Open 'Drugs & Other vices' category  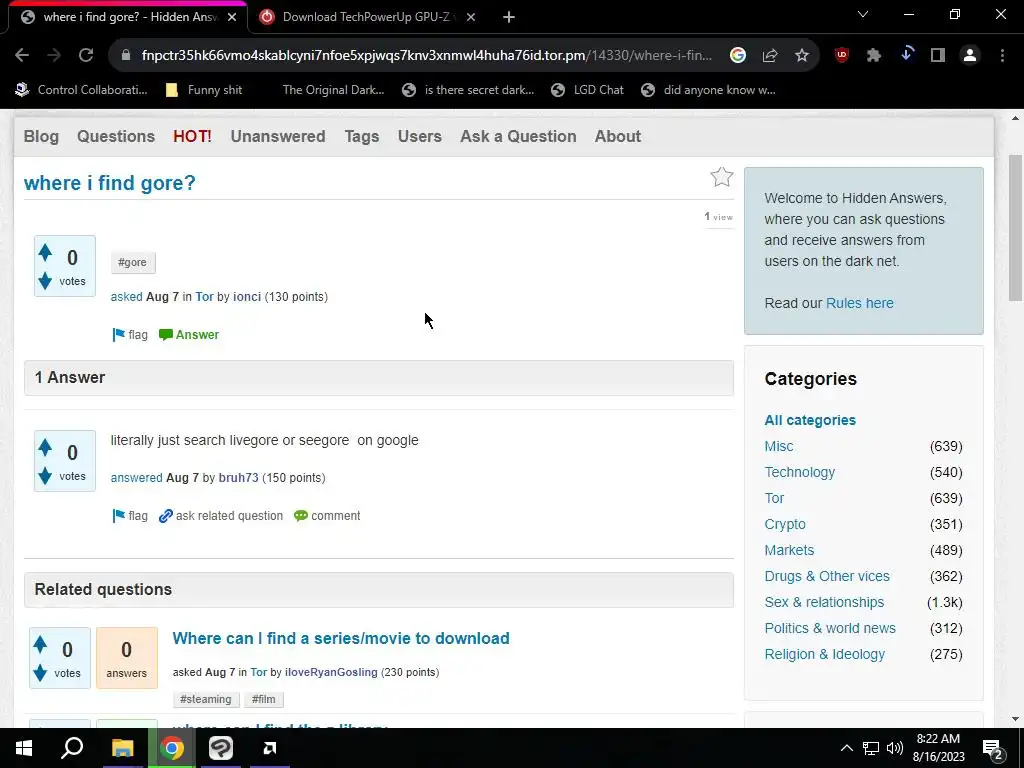point(827,576)
